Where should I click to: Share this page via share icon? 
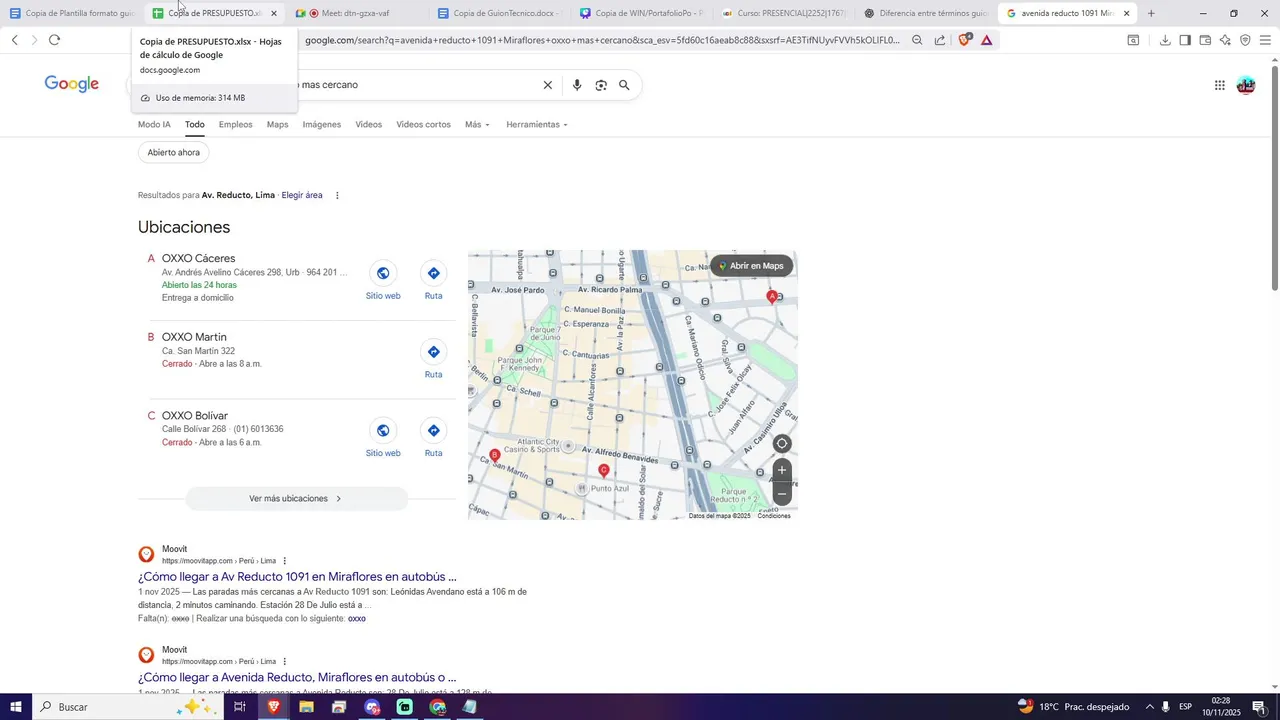940,40
